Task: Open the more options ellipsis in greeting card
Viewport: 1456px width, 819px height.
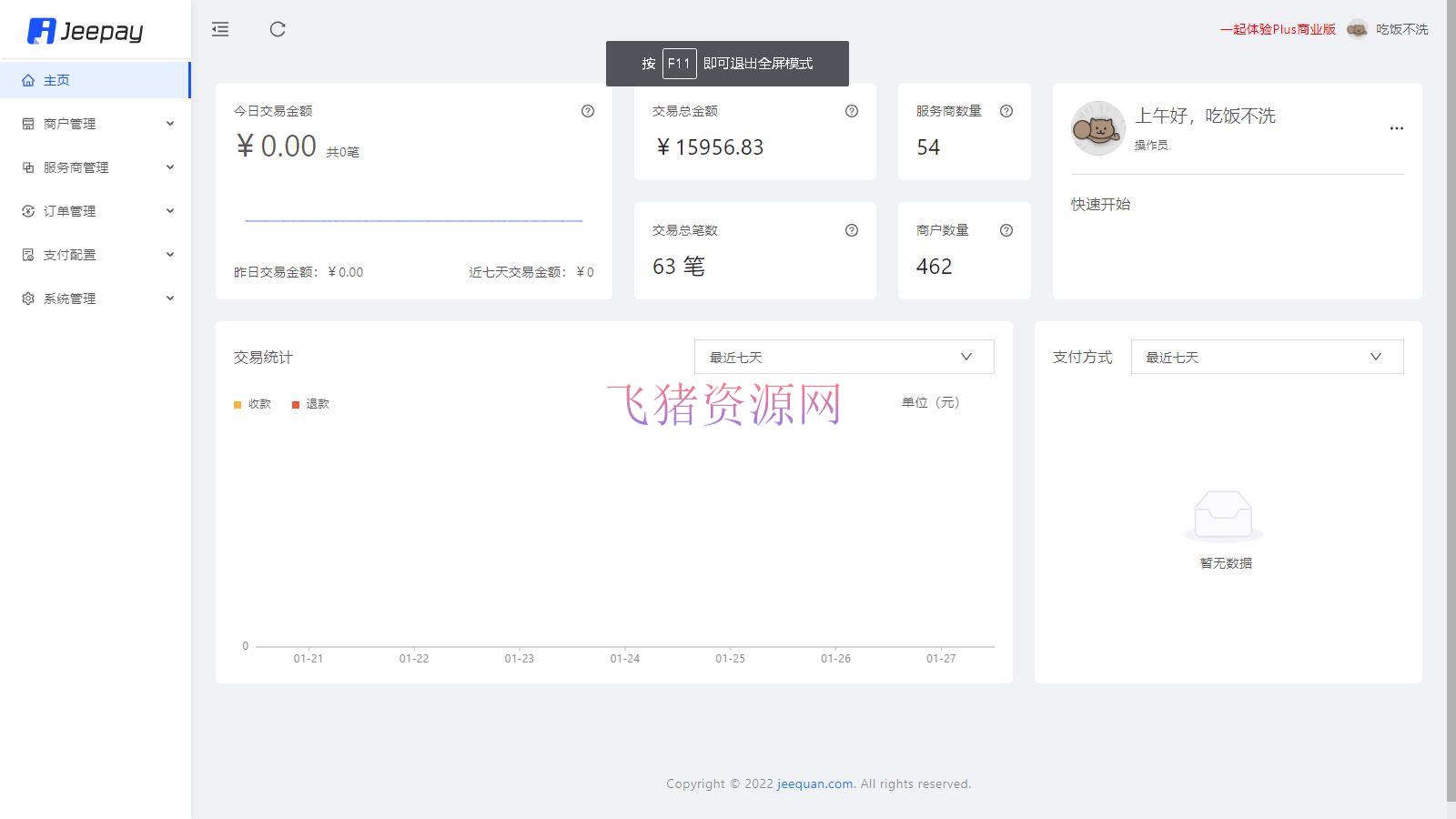Action: (1397, 128)
